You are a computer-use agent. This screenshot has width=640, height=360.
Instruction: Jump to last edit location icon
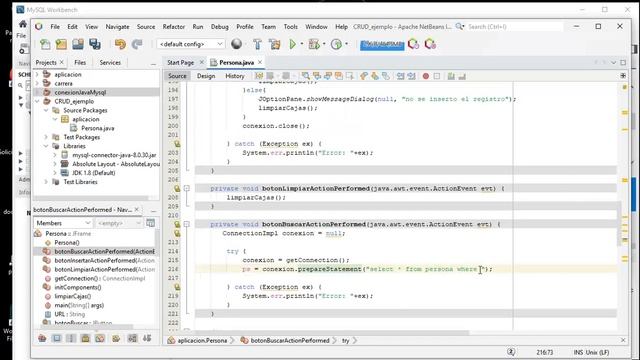coord(259,76)
